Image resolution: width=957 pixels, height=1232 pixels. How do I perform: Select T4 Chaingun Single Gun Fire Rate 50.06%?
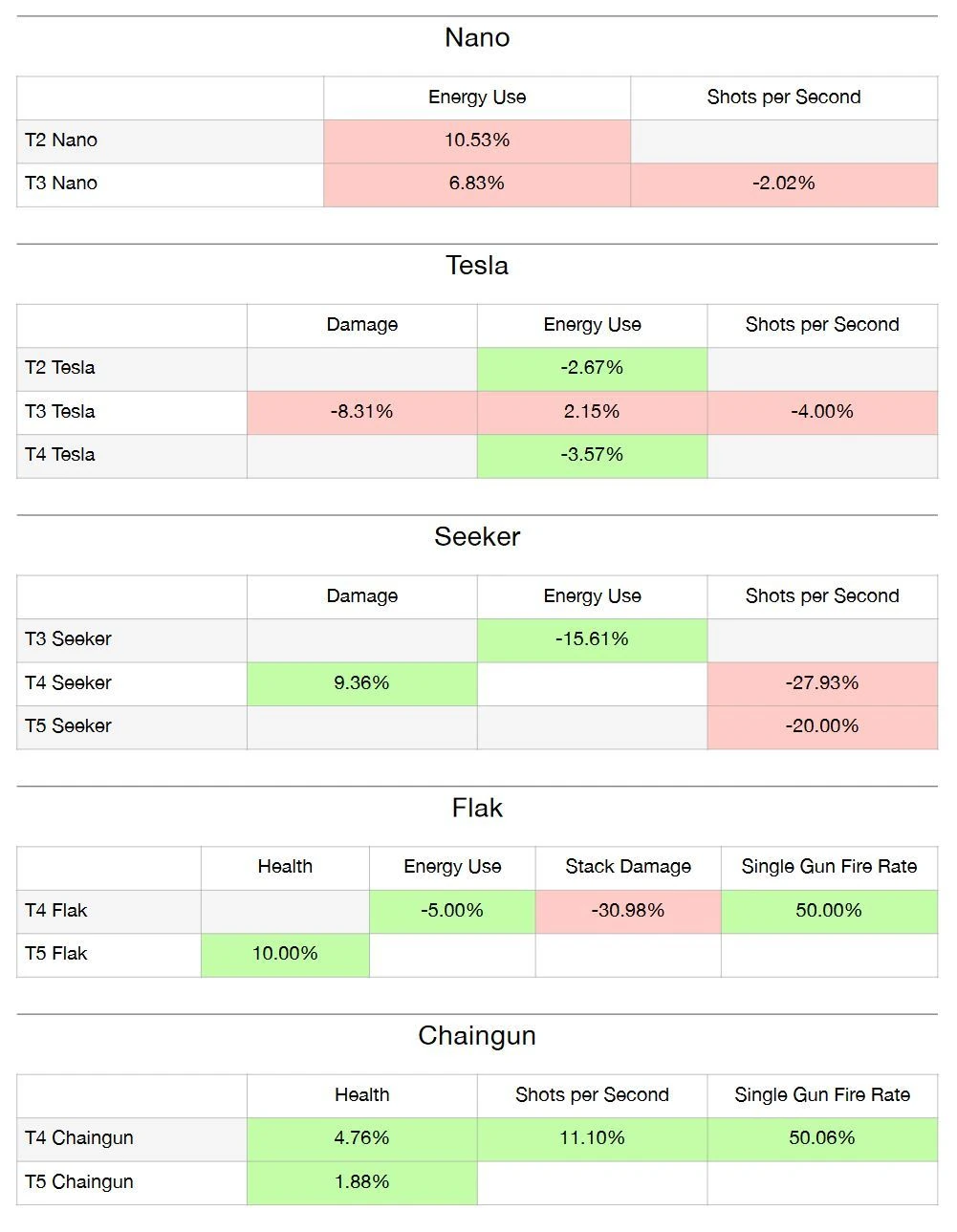point(821,1137)
